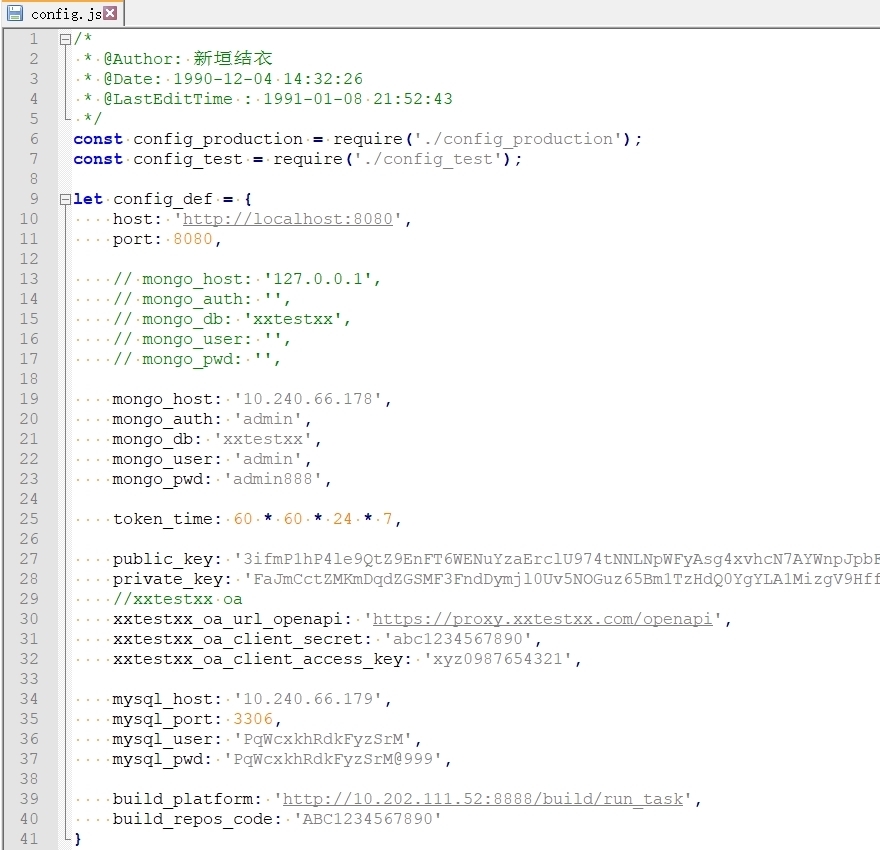Click line number 6 in the margin
Screen dimensions: 880x850
34,139
